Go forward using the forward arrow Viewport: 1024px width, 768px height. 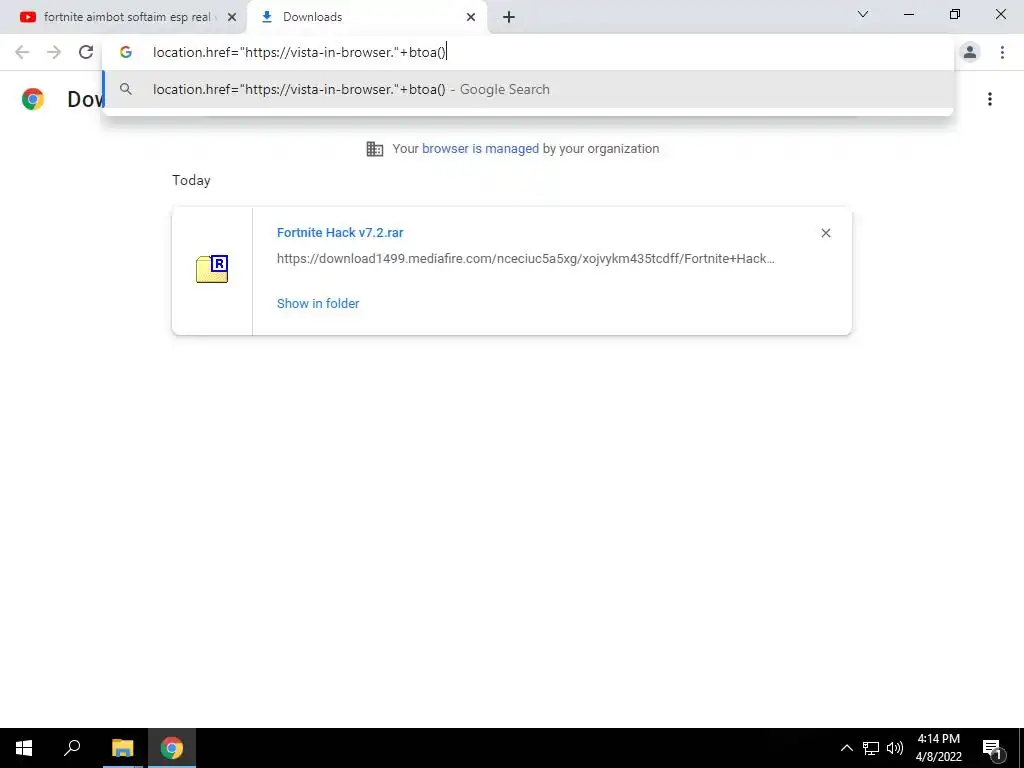point(54,52)
